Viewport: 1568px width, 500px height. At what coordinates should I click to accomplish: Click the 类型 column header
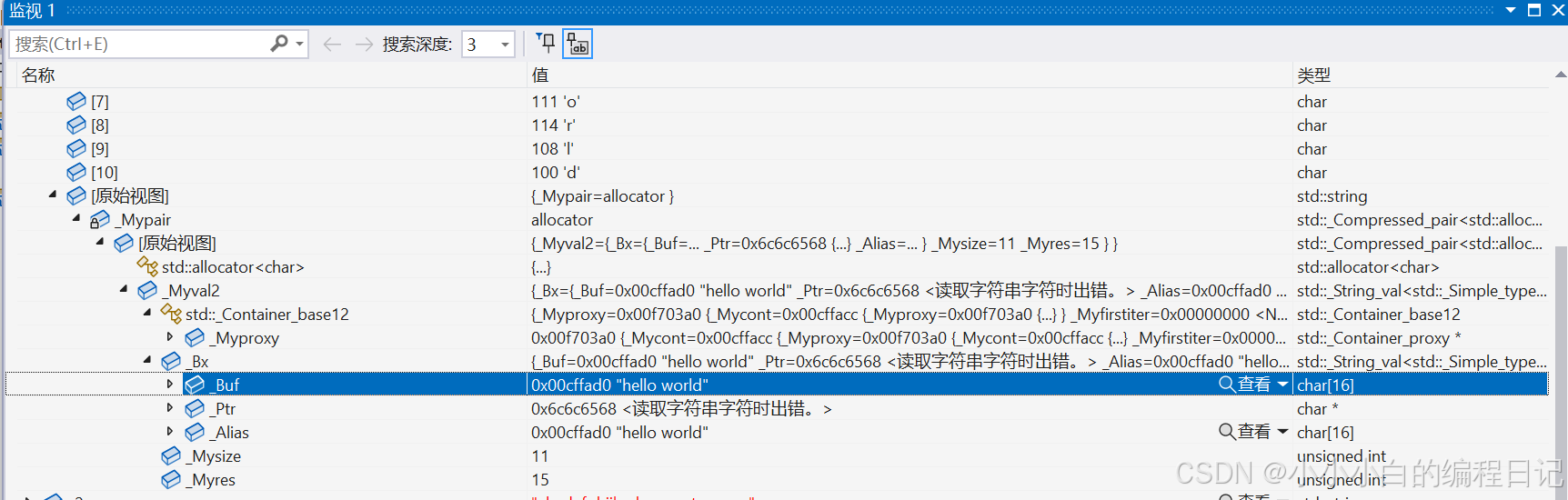[x=1313, y=75]
